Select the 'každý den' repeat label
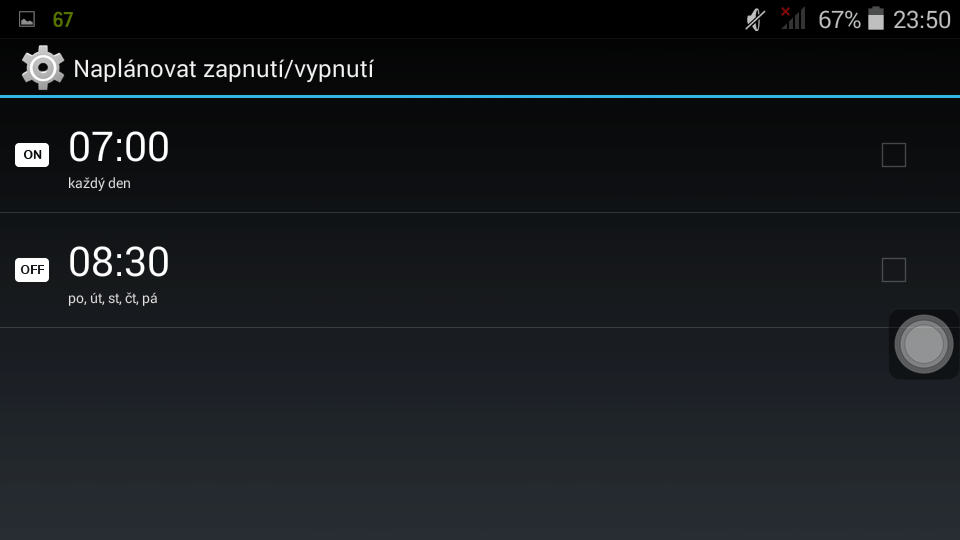This screenshot has width=960, height=540. [99, 184]
